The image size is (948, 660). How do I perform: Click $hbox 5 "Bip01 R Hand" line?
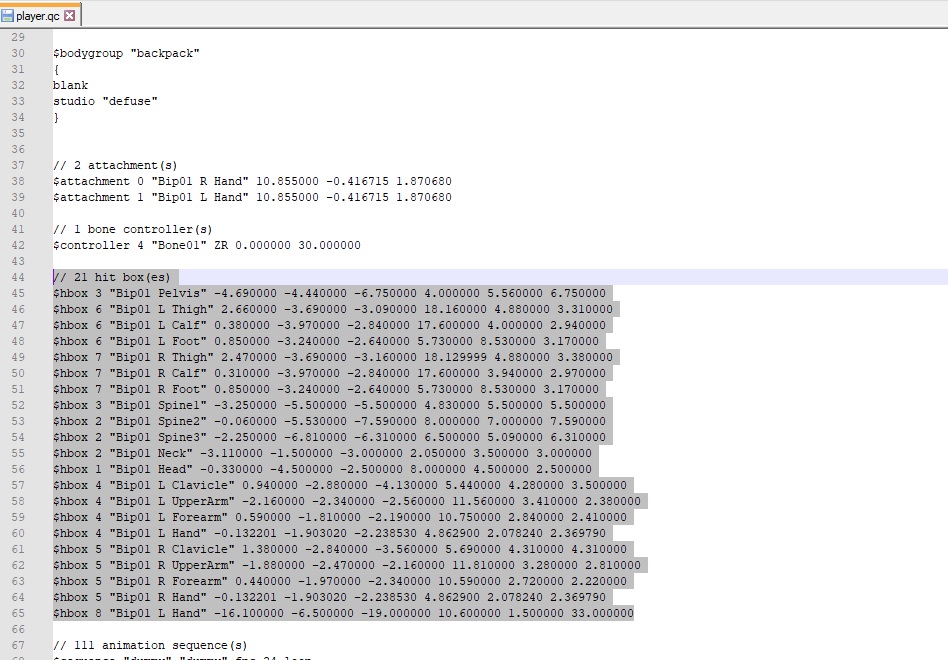click(330, 597)
